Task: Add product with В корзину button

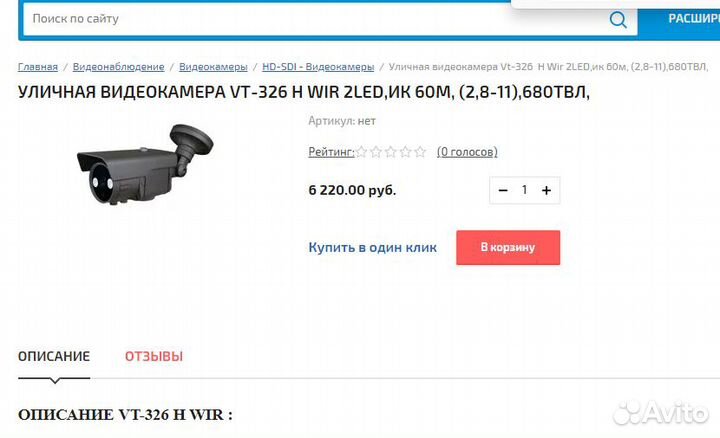Action: click(x=508, y=247)
